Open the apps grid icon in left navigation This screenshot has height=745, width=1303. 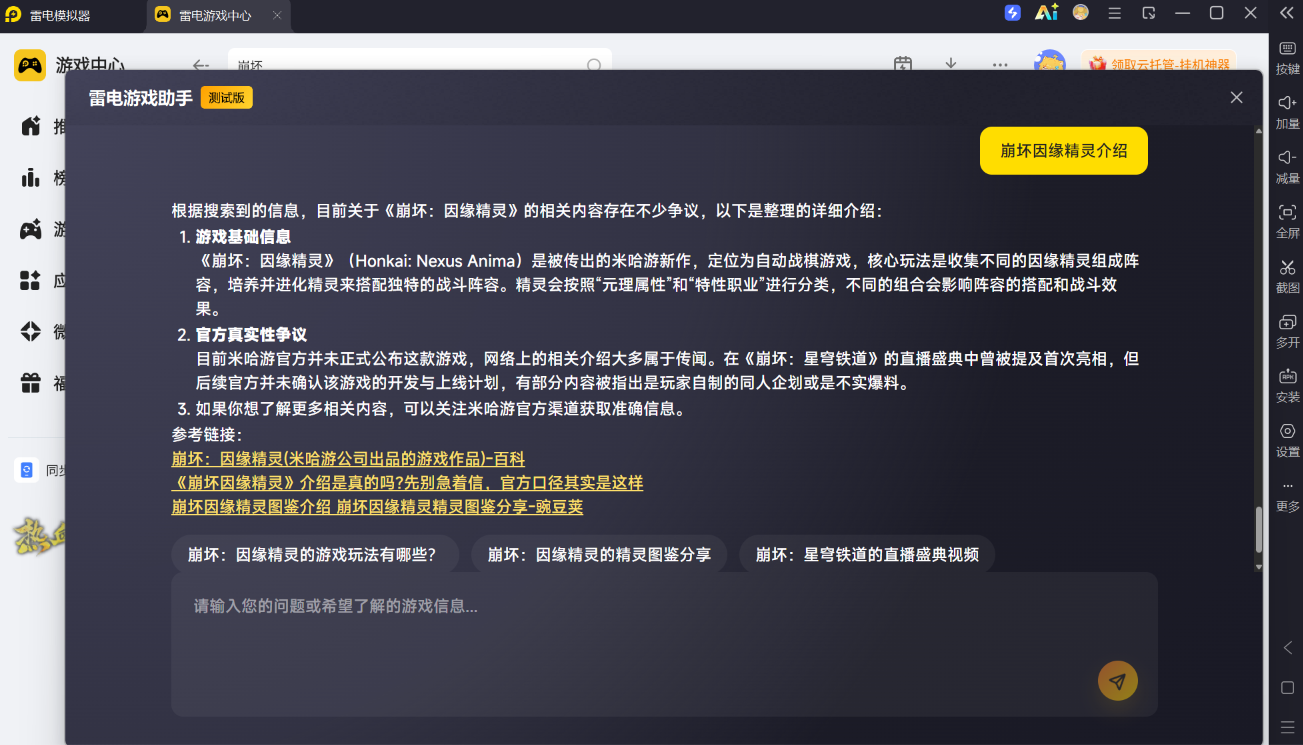[x=31, y=281]
